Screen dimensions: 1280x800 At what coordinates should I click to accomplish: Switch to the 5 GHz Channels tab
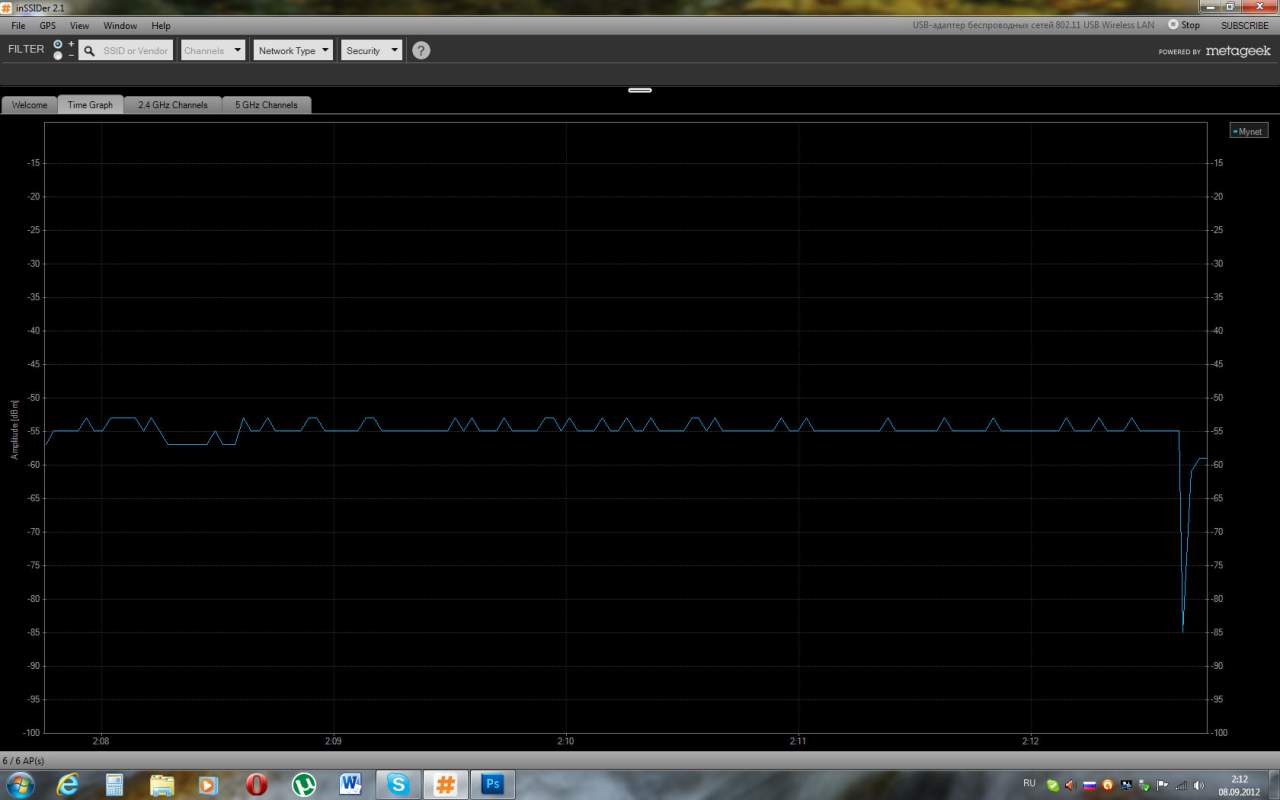tap(266, 105)
